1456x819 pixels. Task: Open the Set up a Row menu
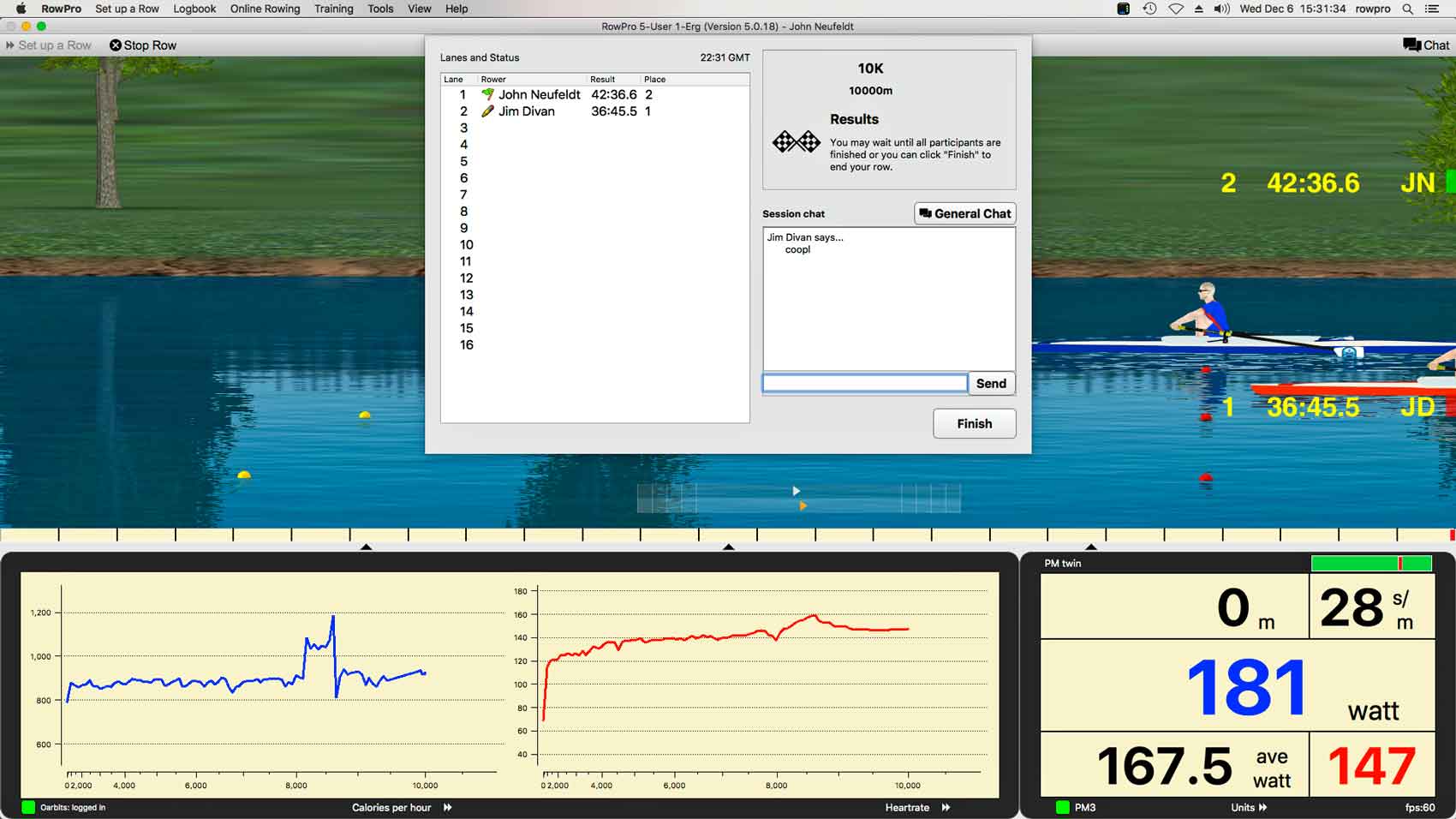(127, 9)
